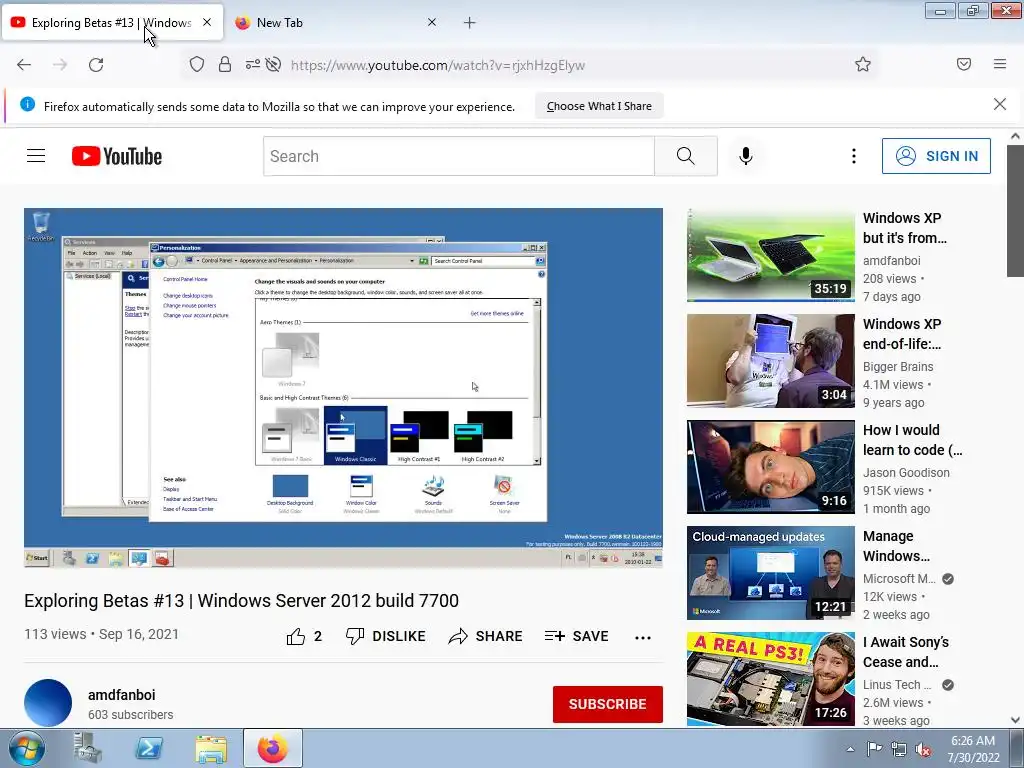Viewport: 1024px width, 768px height.
Task: Click the Linus Tech channel name
Action: tap(897, 684)
